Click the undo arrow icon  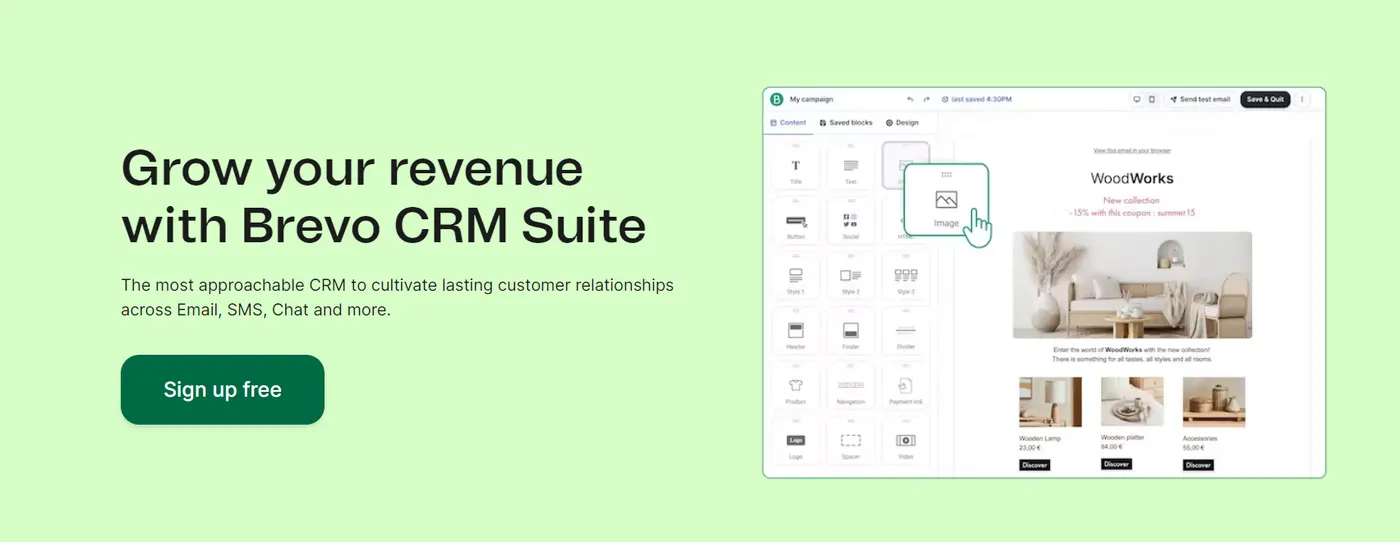click(x=910, y=99)
